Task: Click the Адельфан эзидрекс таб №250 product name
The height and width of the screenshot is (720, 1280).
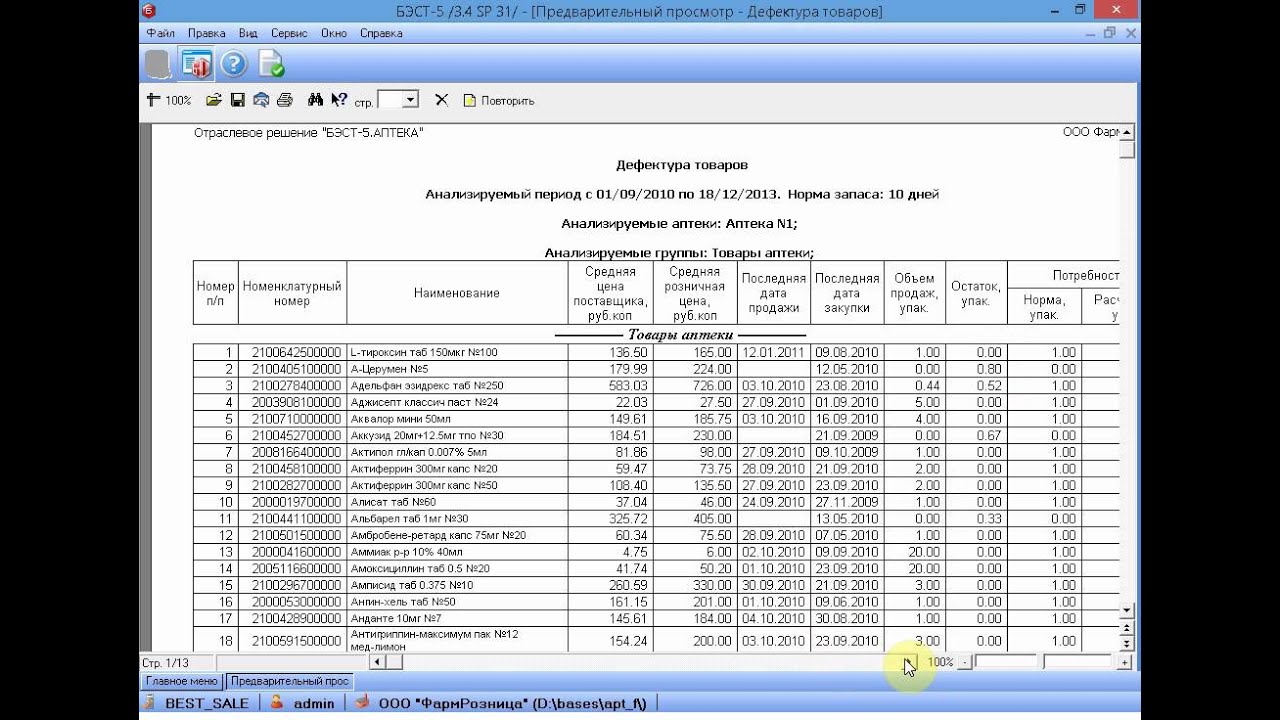Action: click(x=427, y=385)
